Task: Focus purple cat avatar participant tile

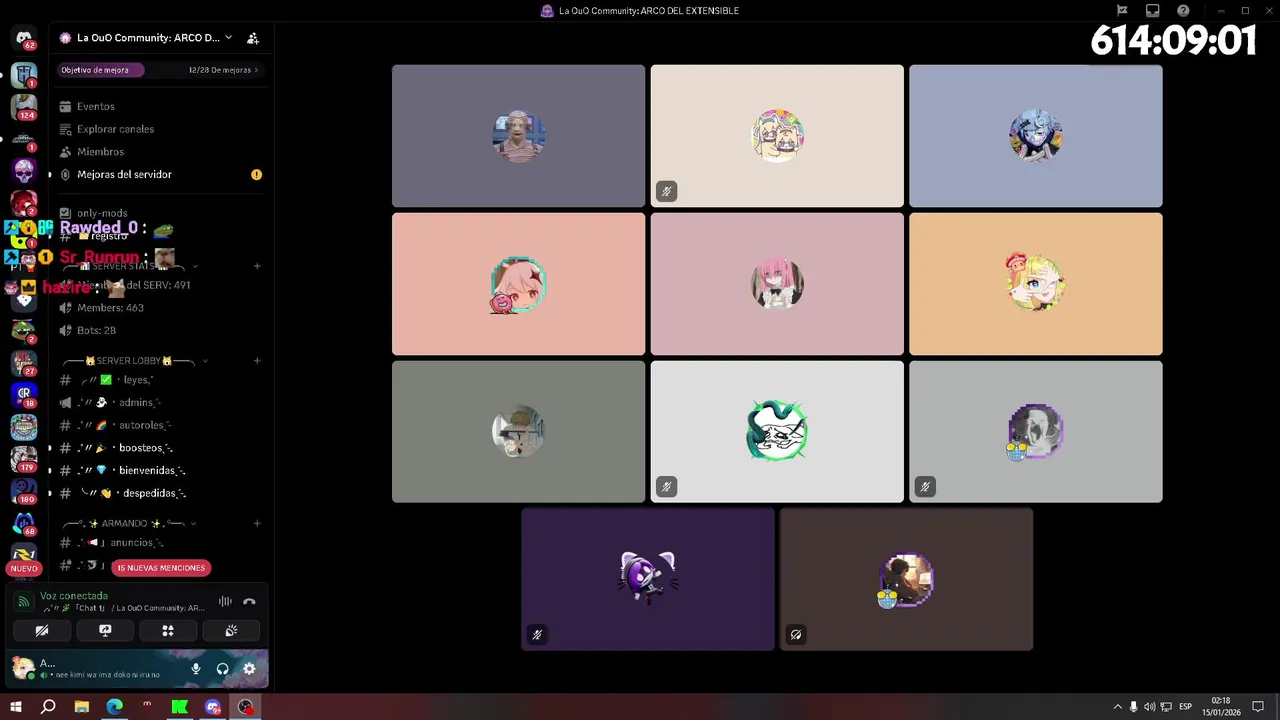Action: click(647, 579)
